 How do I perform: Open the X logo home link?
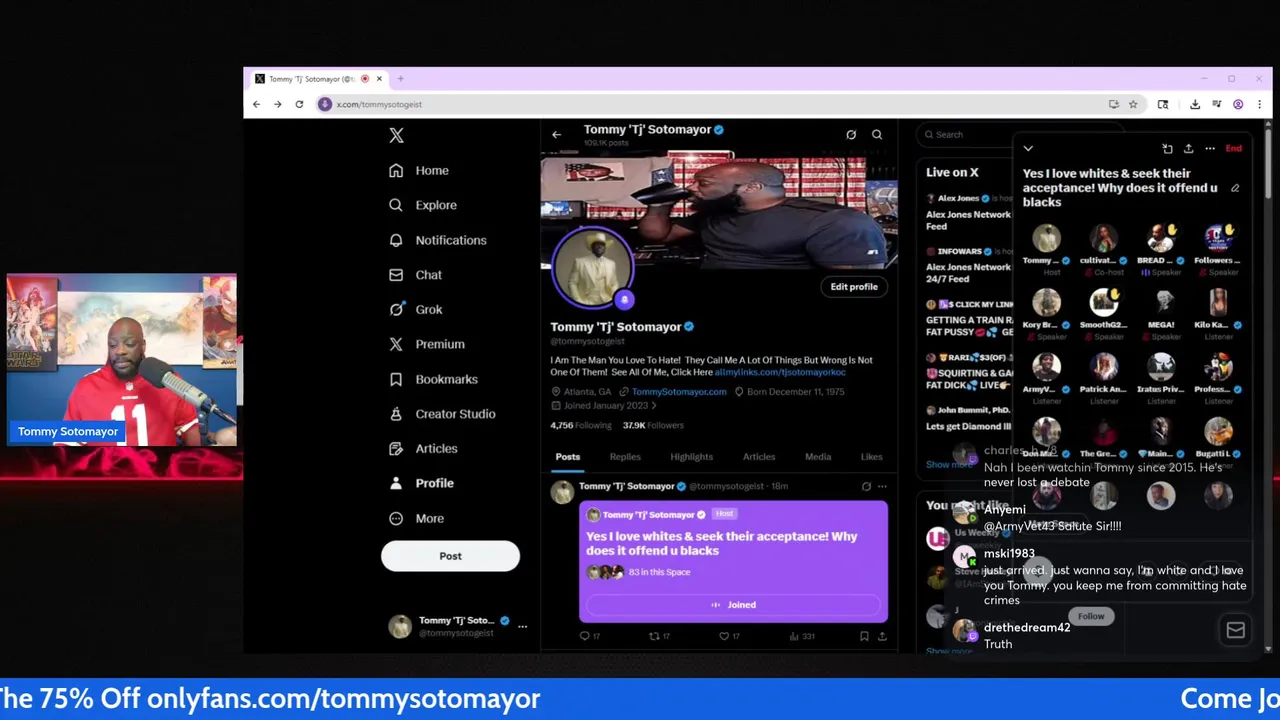click(x=396, y=135)
